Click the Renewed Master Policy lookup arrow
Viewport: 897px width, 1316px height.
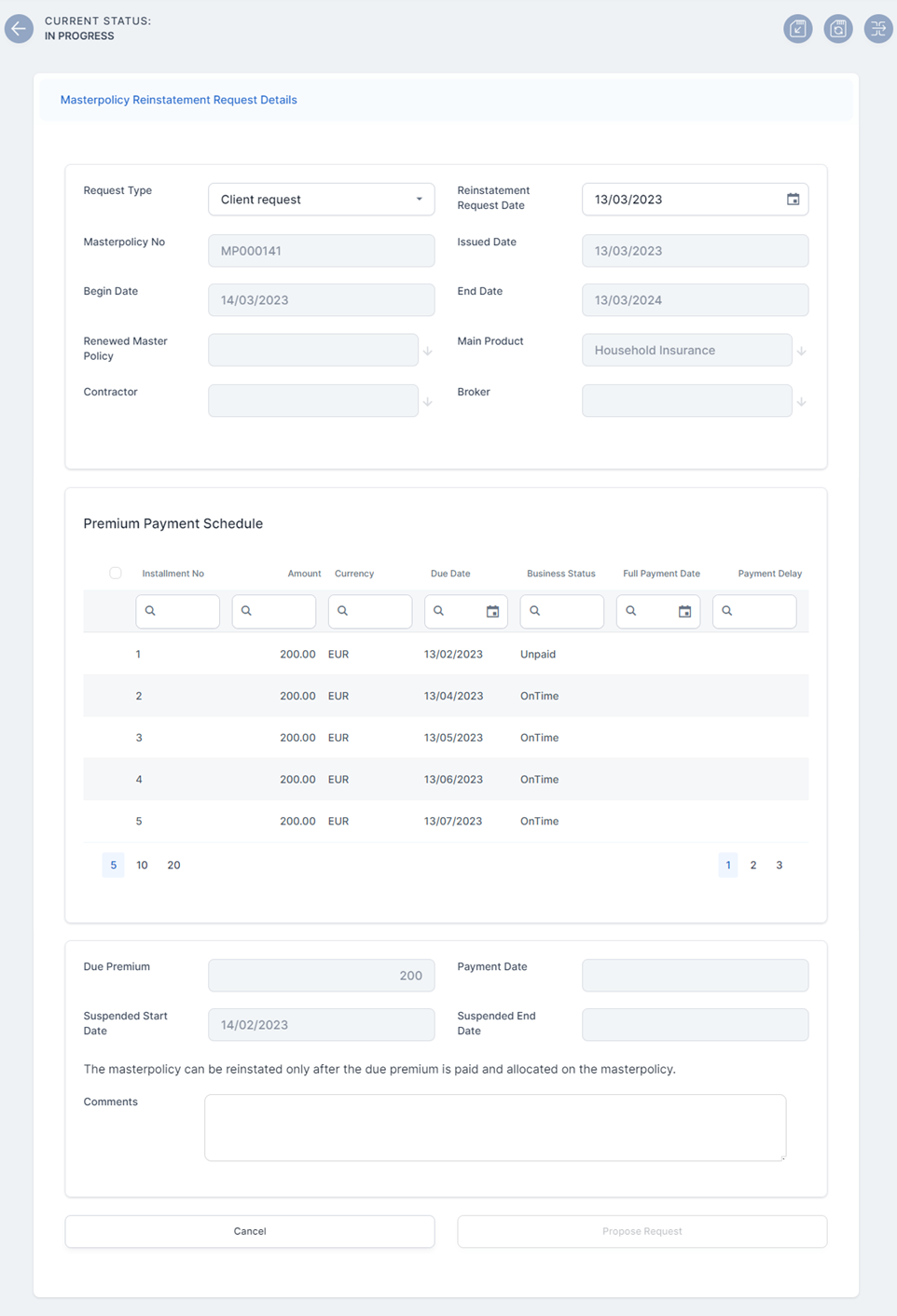coord(427,352)
